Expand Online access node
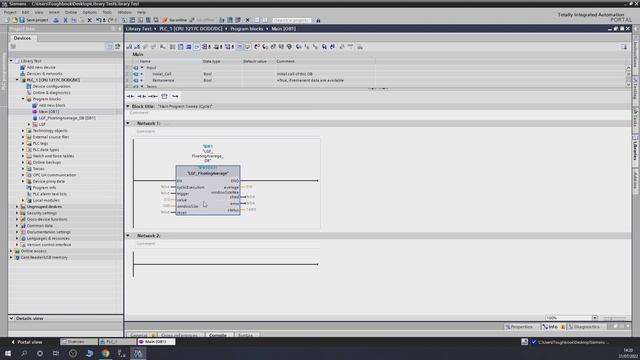The image size is (640, 360). click(x=11, y=251)
